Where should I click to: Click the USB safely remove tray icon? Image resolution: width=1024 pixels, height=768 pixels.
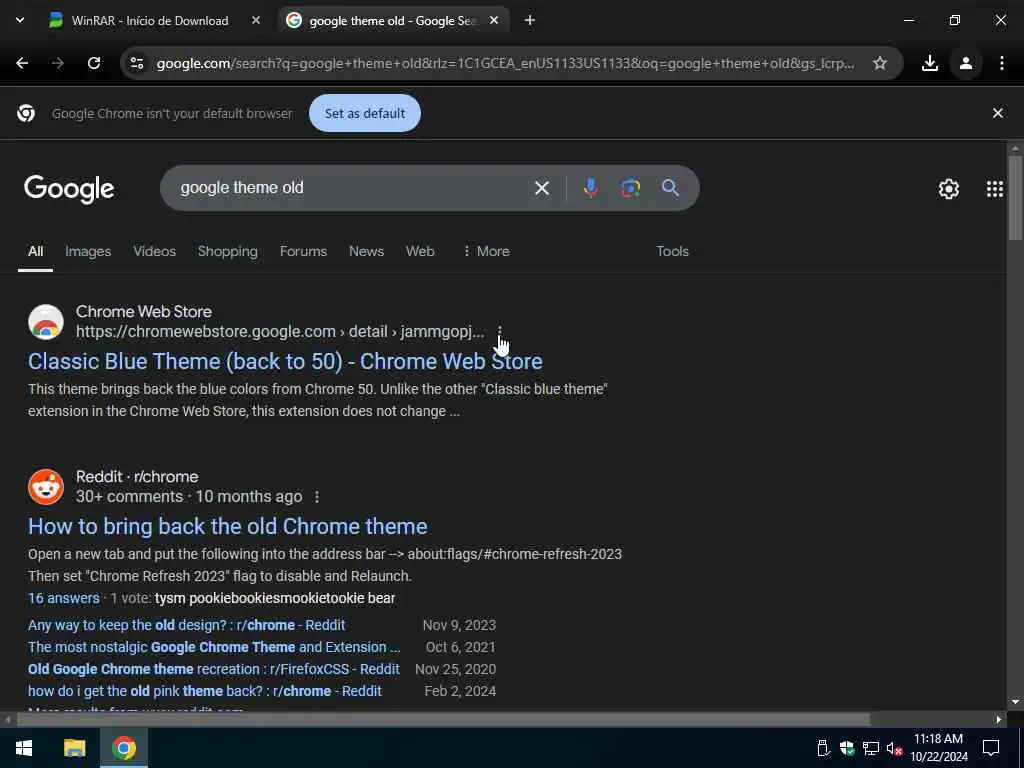coord(823,748)
